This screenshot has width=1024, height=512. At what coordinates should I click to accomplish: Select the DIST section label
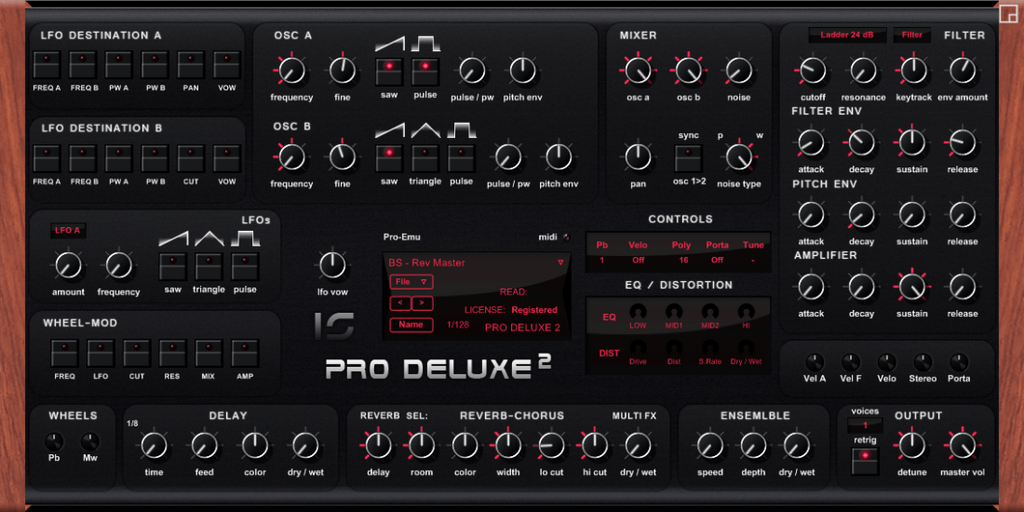point(609,353)
